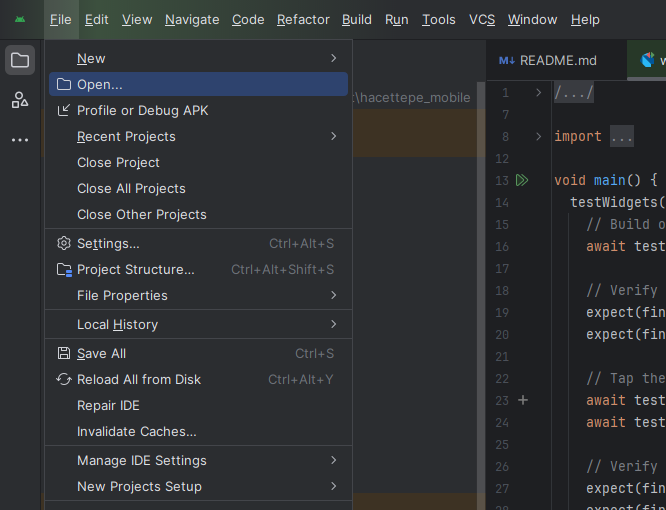The height and width of the screenshot is (510, 666).
Task: Click the "// Tap the" comment on line 22
Action: 626,378
